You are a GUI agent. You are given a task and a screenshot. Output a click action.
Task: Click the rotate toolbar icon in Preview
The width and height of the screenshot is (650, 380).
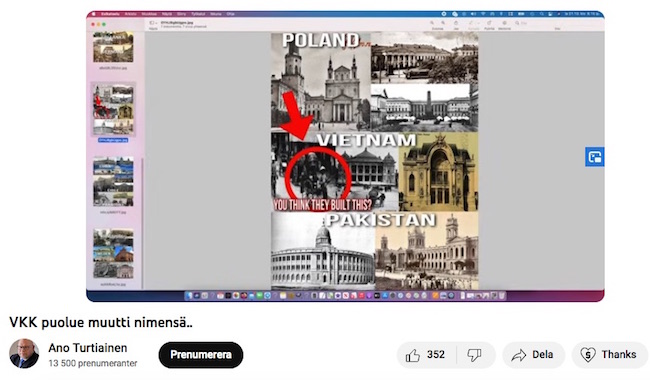[489, 23]
